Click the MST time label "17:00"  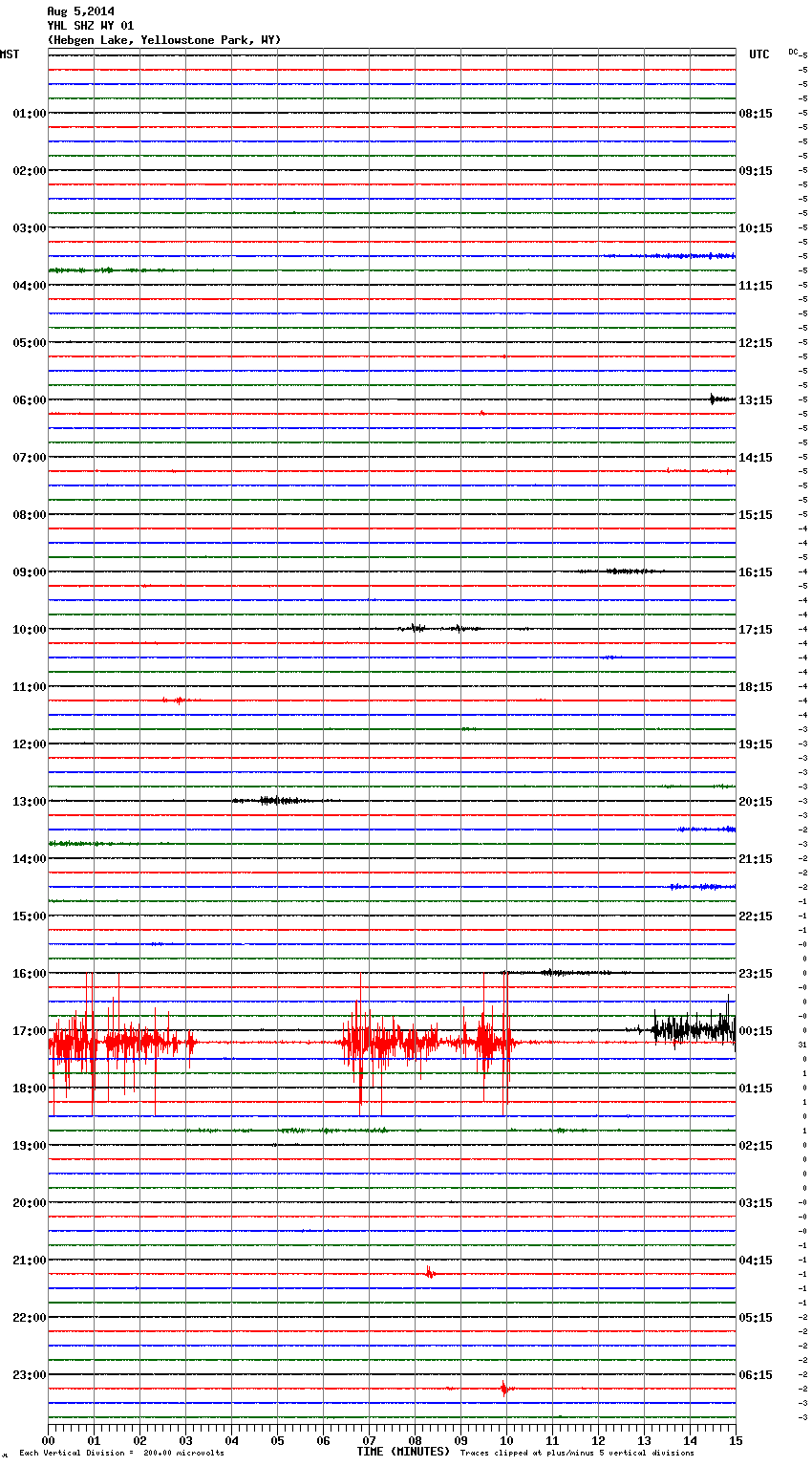[30, 1031]
